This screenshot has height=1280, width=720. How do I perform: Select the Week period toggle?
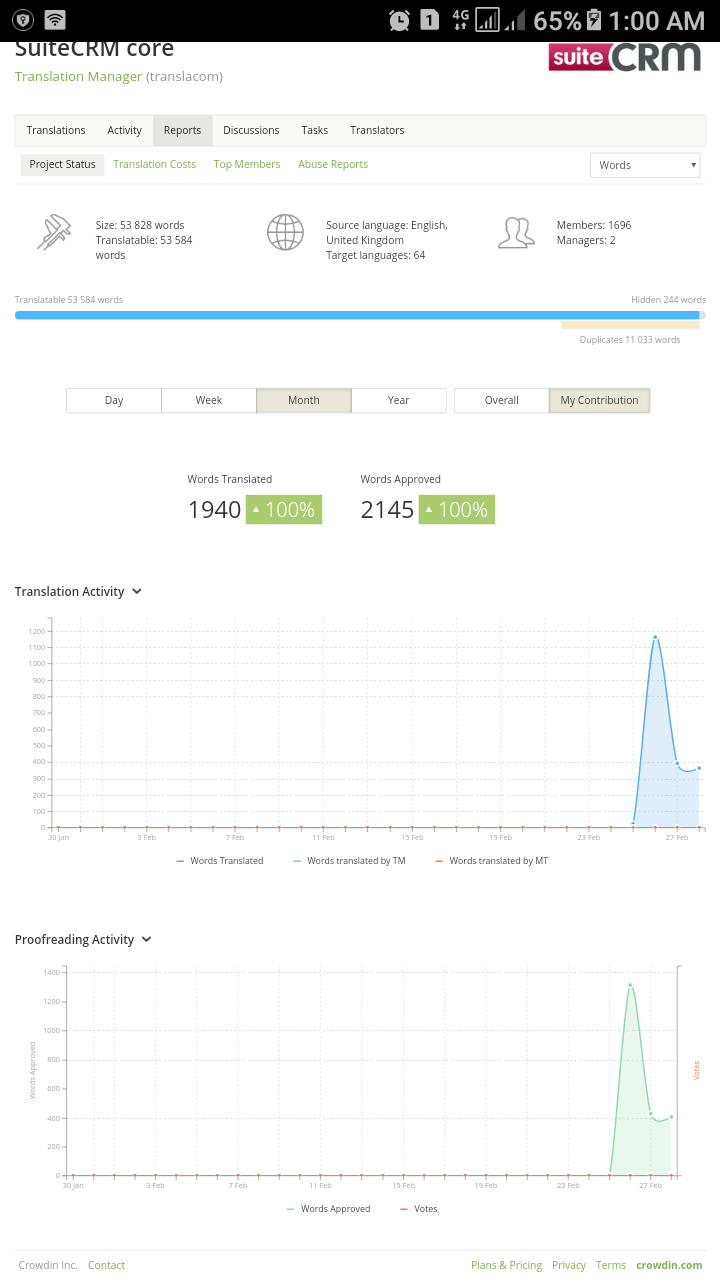(209, 400)
